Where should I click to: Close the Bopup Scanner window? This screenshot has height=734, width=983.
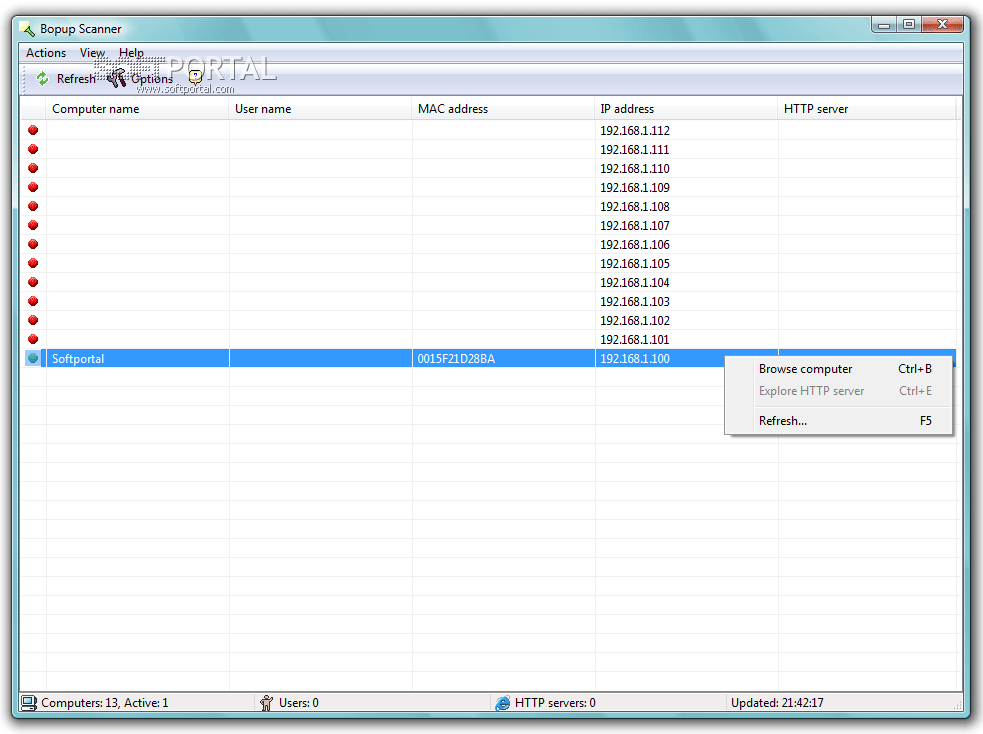(942, 25)
